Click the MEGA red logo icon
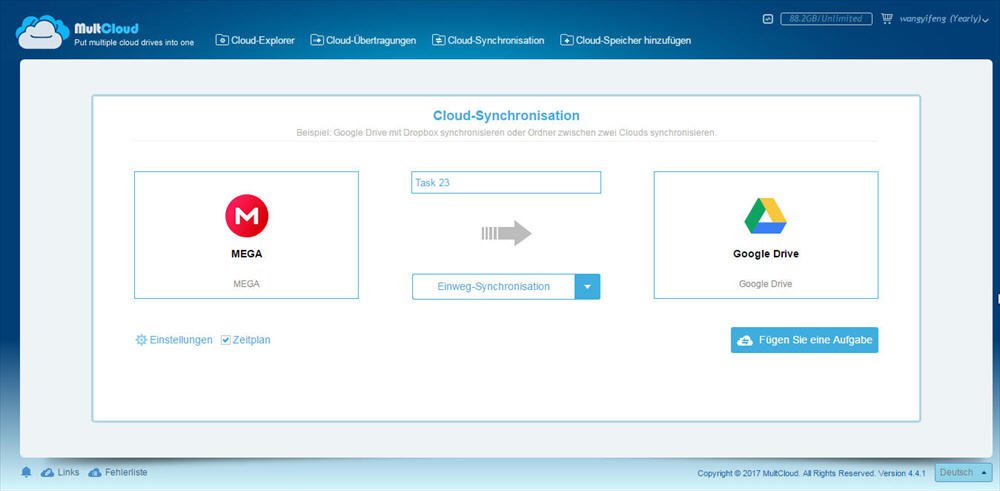The width and height of the screenshot is (1000, 491). (247, 216)
